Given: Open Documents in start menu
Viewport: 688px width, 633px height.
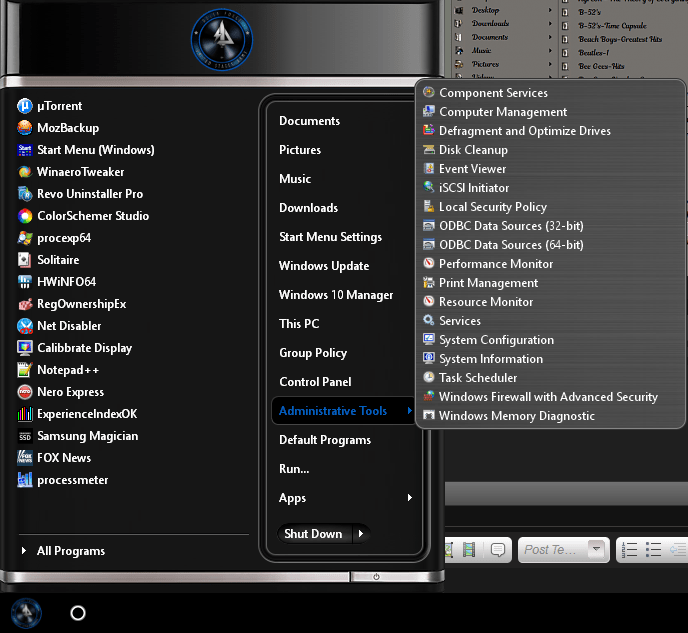Looking at the screenshot, I should [x=309, y=121].
